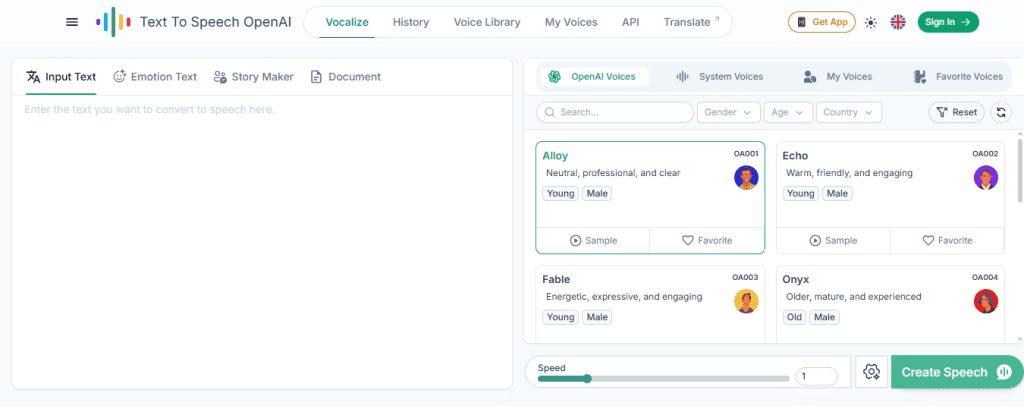Click the Male tag on Echo
This screenshot has width=1024, height=406.
point(837,193)
